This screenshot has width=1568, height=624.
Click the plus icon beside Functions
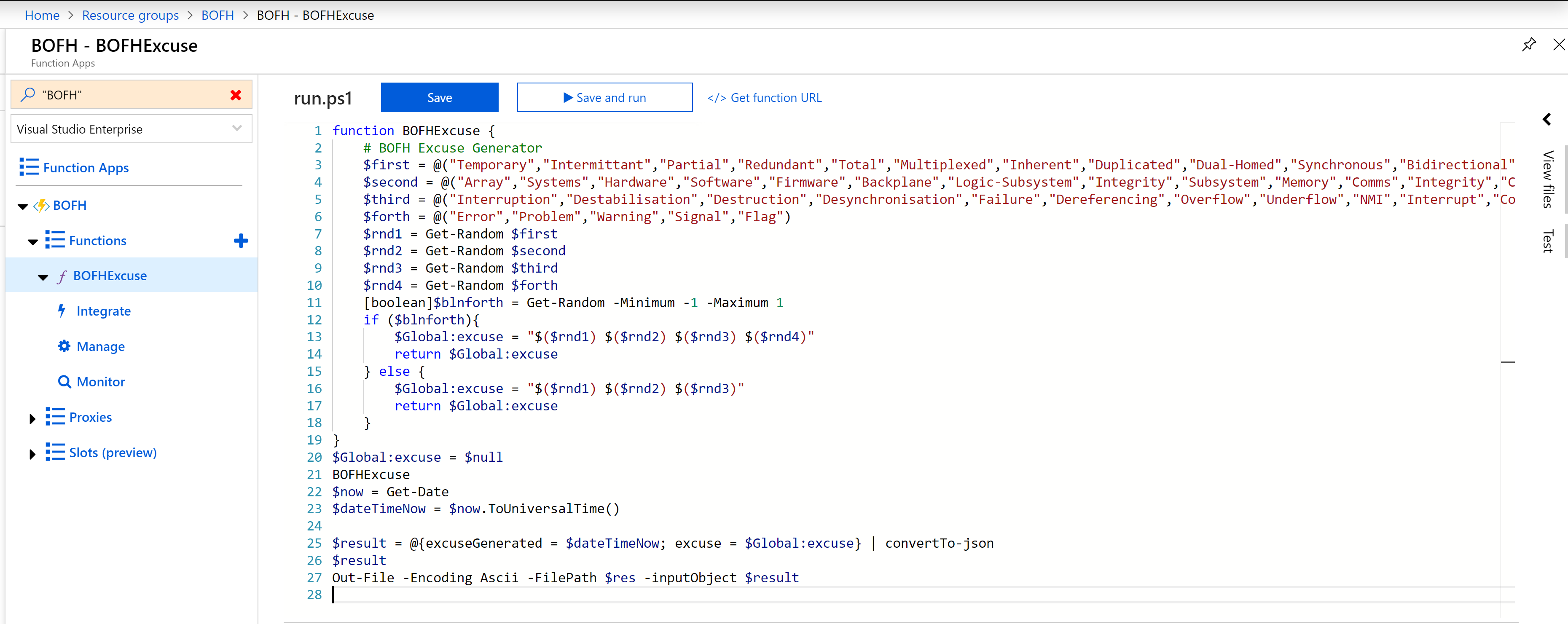(240, 241)
